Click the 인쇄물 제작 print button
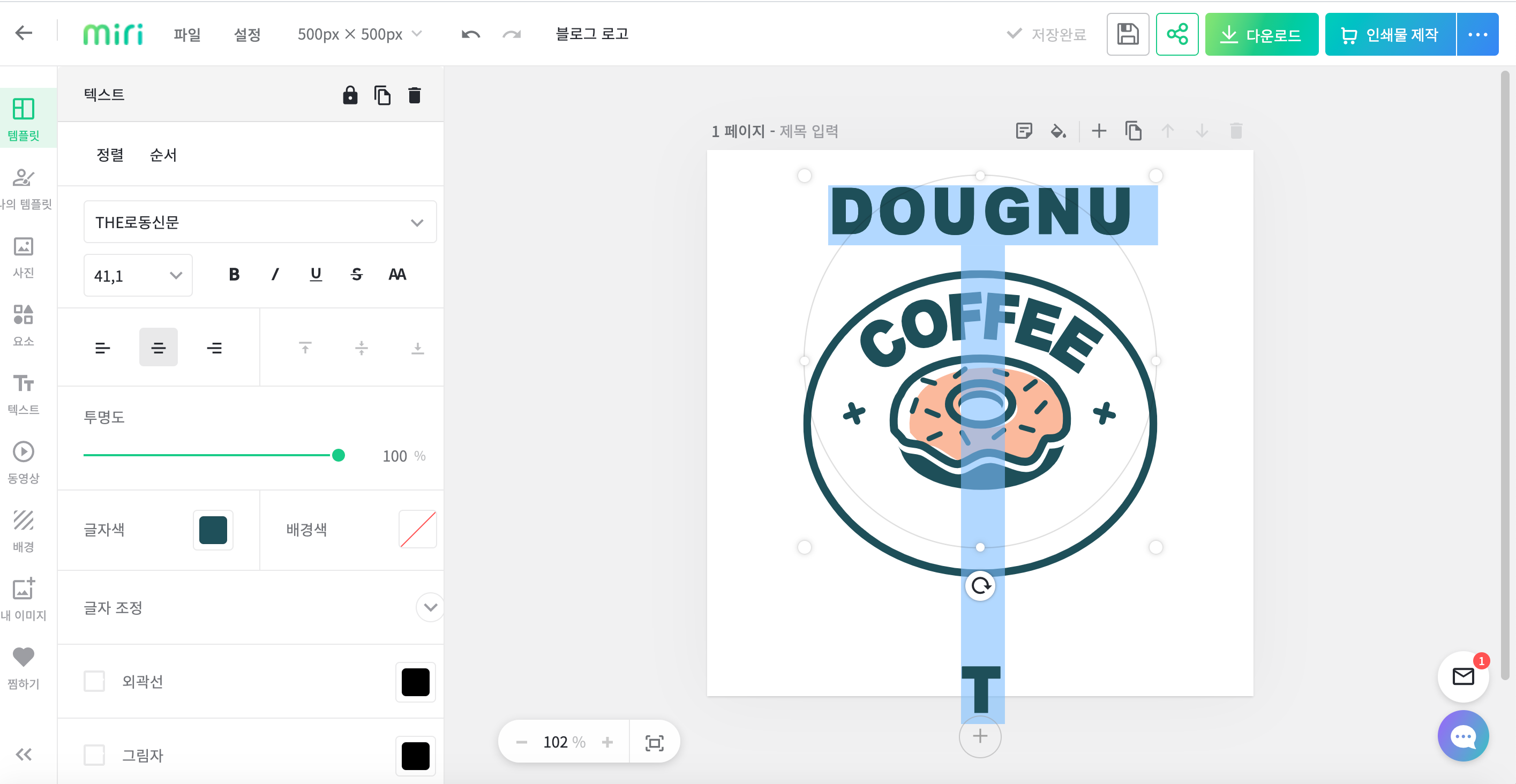Viewport: 1516px width, 784px height. tap(1390, 34)
